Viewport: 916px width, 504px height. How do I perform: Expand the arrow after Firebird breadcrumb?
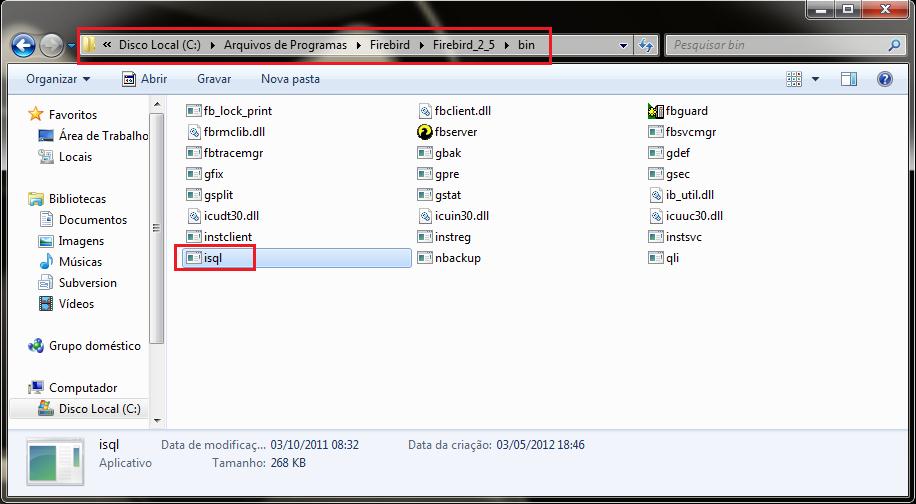click(x=421, y=45)
